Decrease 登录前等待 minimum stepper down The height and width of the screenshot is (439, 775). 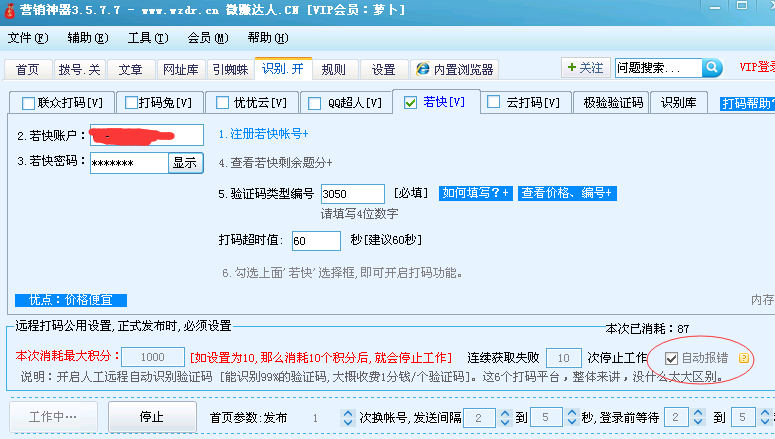(698, 422)
